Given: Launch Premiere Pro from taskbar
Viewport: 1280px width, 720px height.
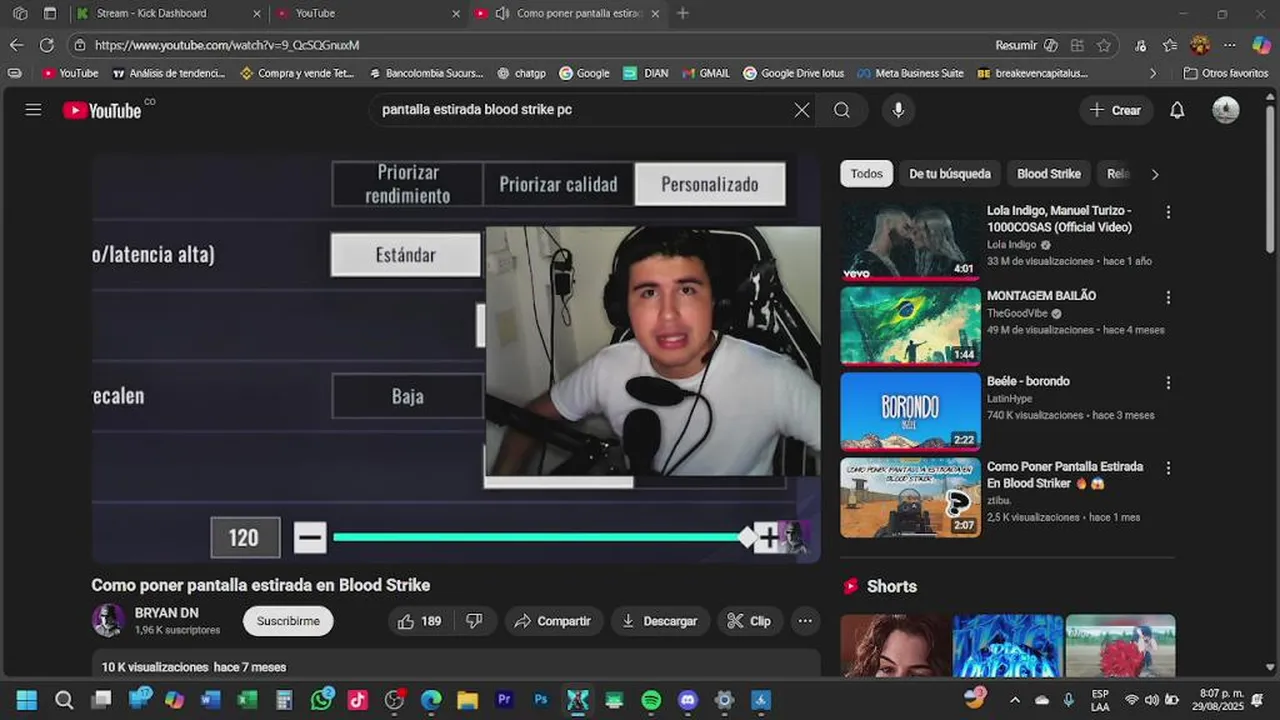Looking at the screenshot, I should [504, 700].
